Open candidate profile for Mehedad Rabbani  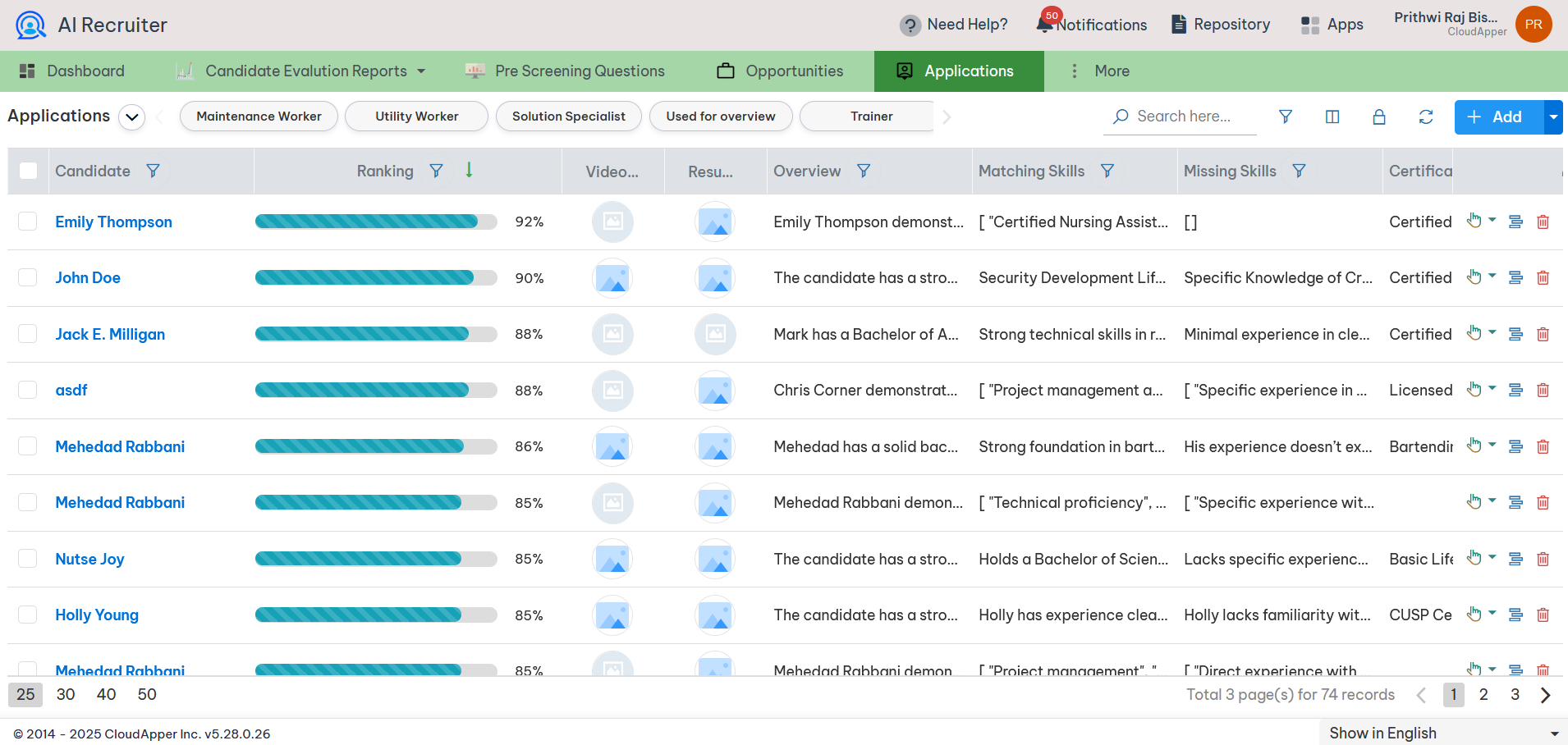point(119,446)
